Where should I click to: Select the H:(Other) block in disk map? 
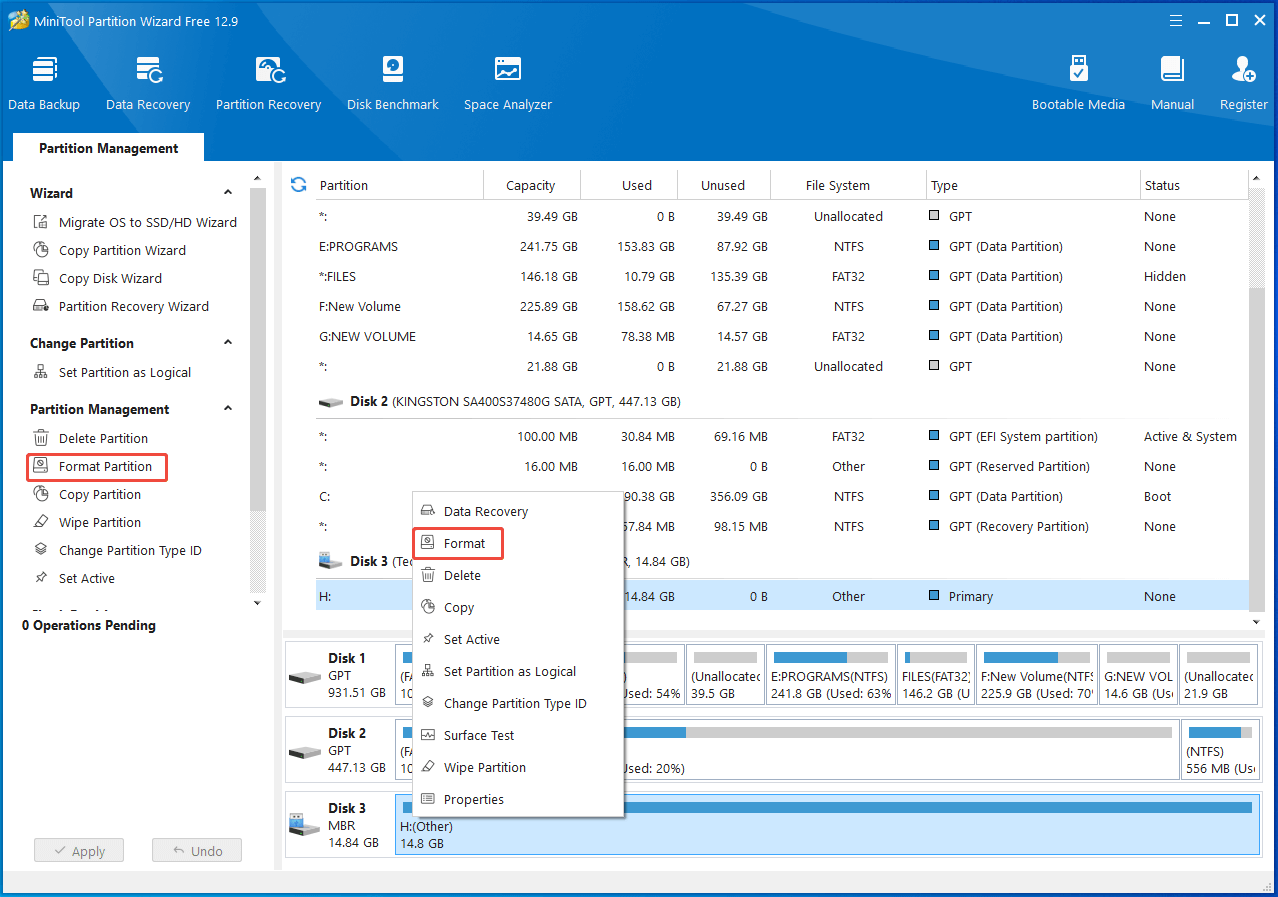828,825
